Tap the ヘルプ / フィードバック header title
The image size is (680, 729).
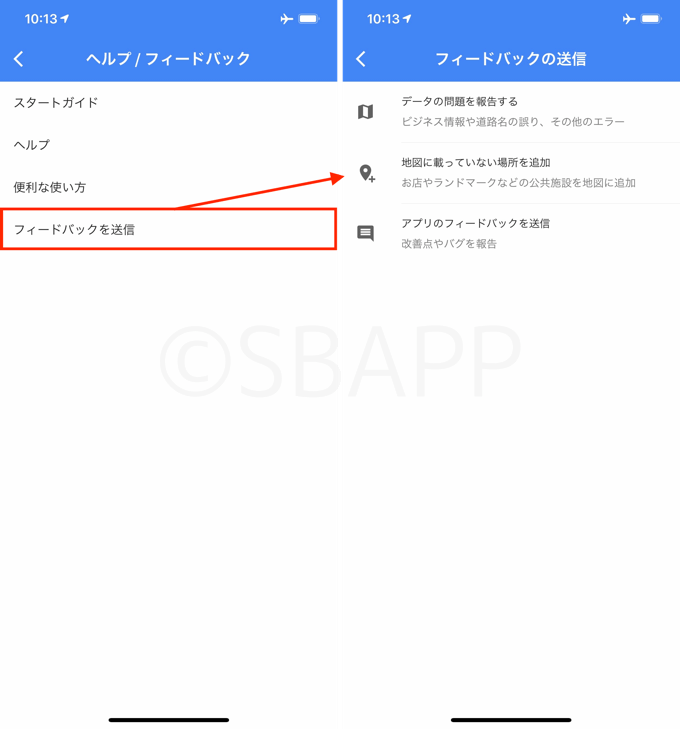pos(168,59)
